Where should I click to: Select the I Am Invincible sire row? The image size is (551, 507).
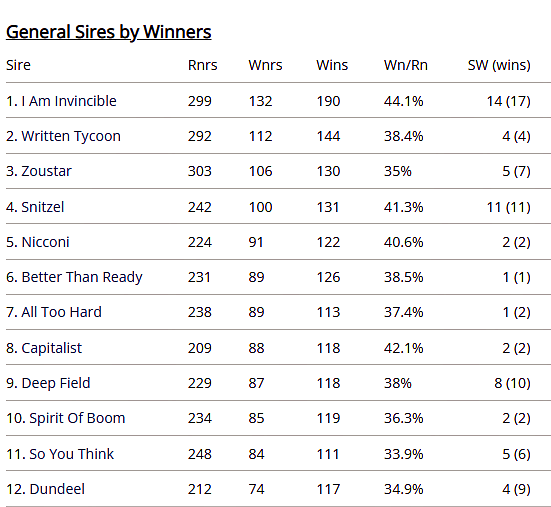click(278, 101)
